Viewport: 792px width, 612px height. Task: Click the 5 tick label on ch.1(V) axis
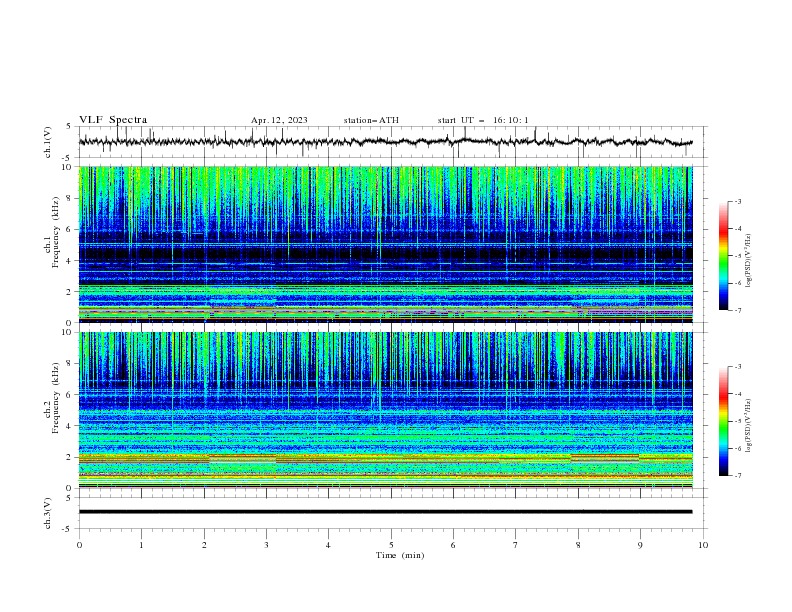coord(69,127)
